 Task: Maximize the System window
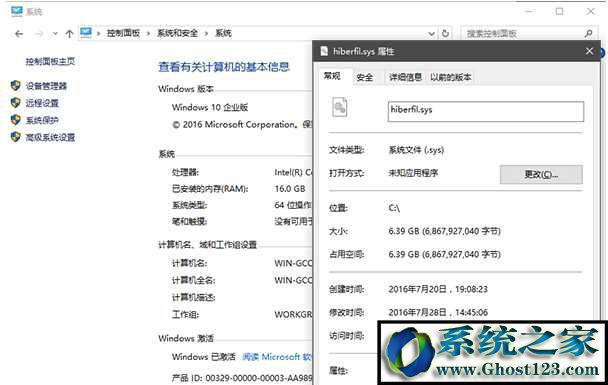559,12
